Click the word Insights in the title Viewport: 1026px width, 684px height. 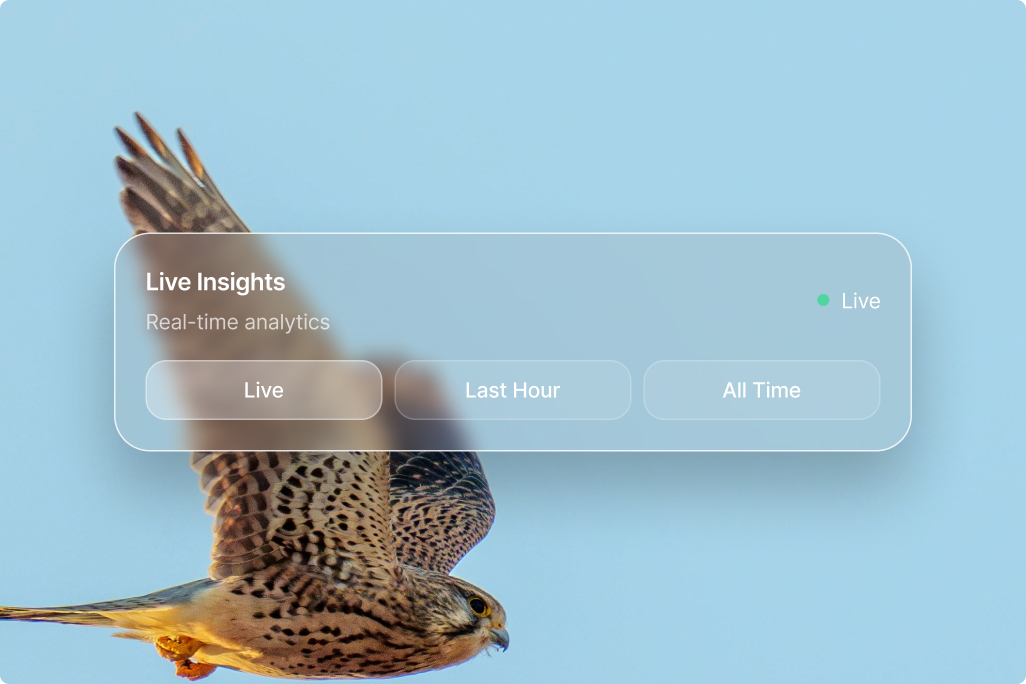click(241, 282)
